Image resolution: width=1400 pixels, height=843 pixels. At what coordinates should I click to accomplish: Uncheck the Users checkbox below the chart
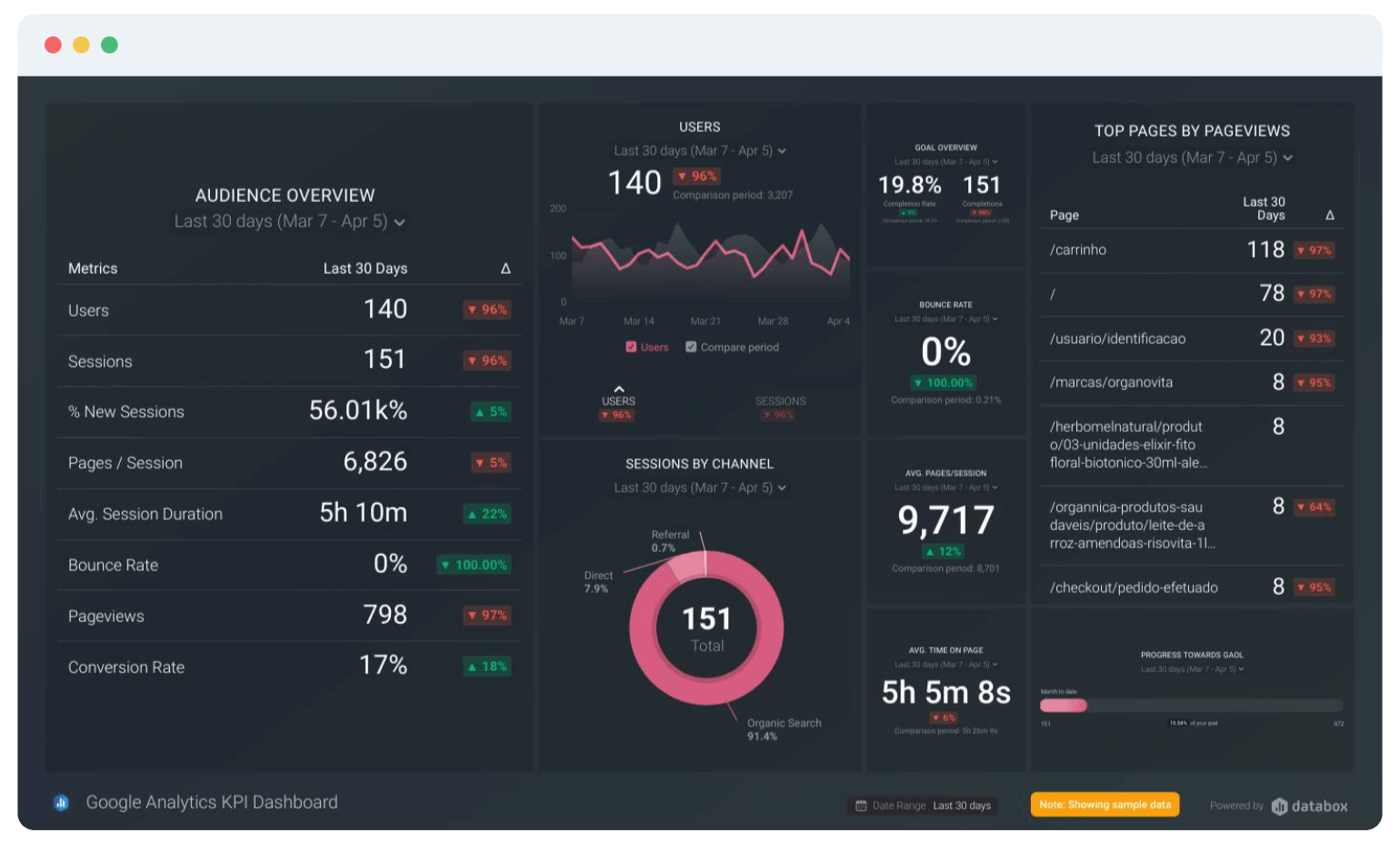(x=630, y=346)
